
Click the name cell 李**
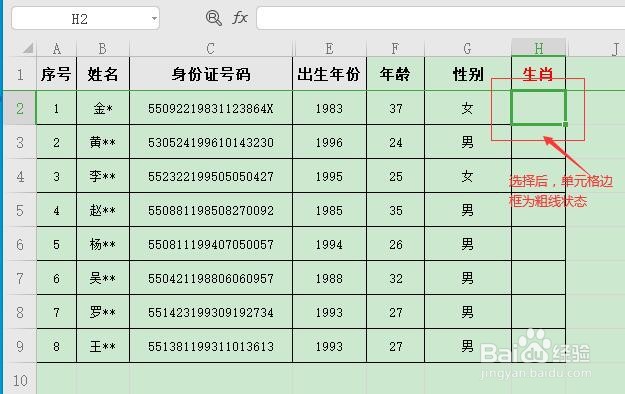click(103, 176)
